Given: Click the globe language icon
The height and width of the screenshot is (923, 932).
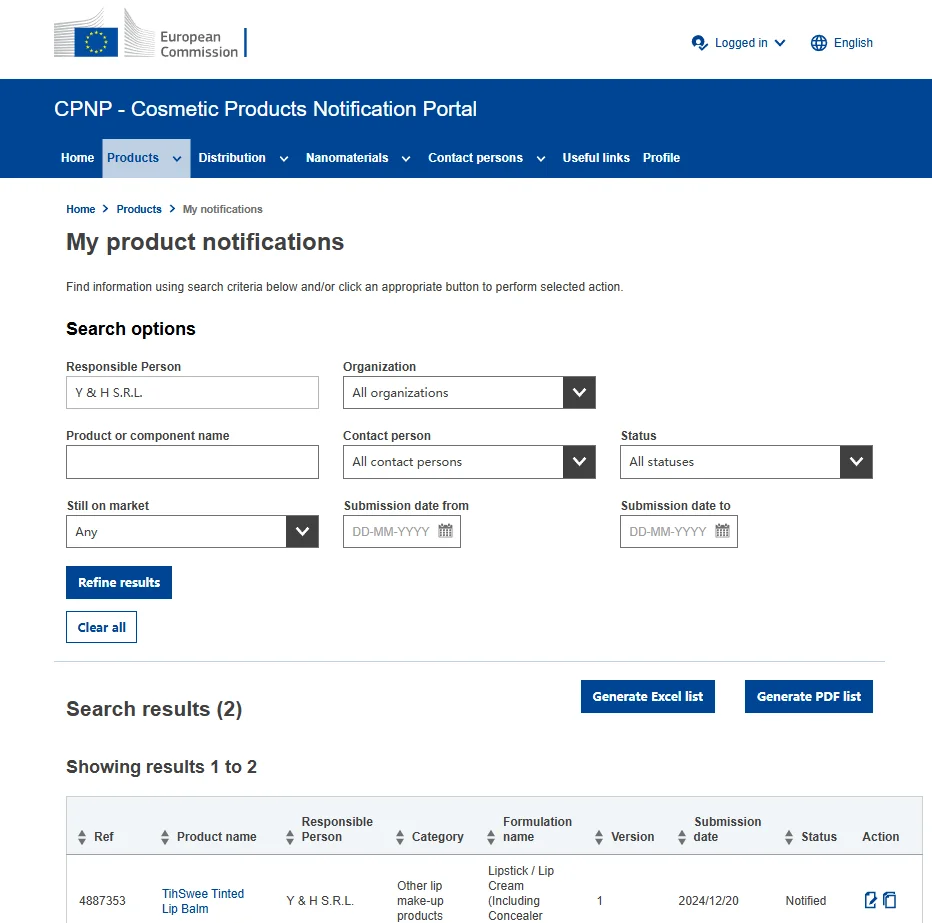Looking at the screenshot, I should tap(819, 43).
